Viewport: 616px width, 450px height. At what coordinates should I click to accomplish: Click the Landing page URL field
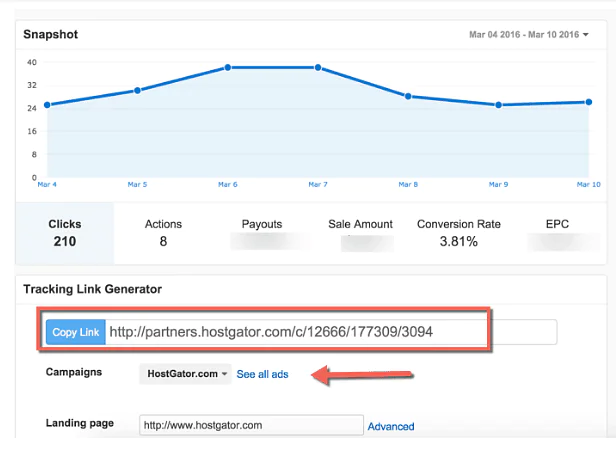tap(251, 425)
